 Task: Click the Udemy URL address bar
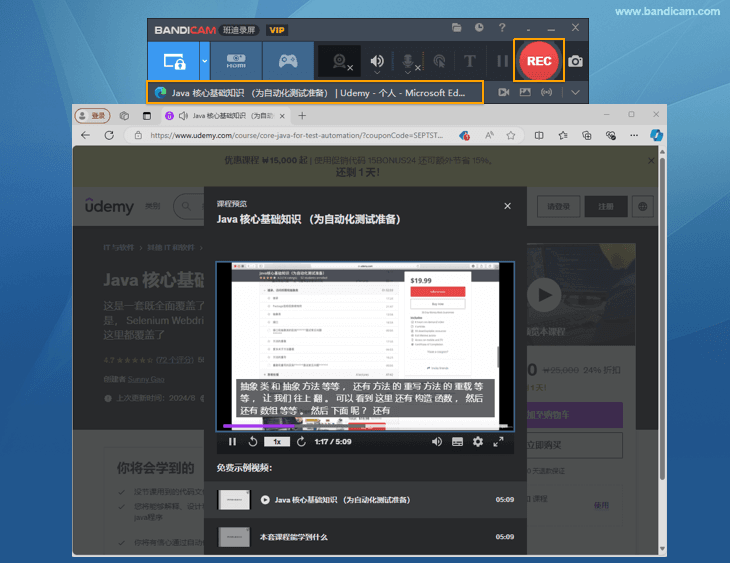296,135
